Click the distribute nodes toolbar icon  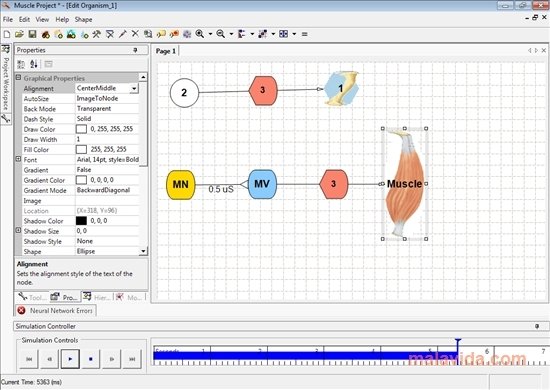[262, 34]
